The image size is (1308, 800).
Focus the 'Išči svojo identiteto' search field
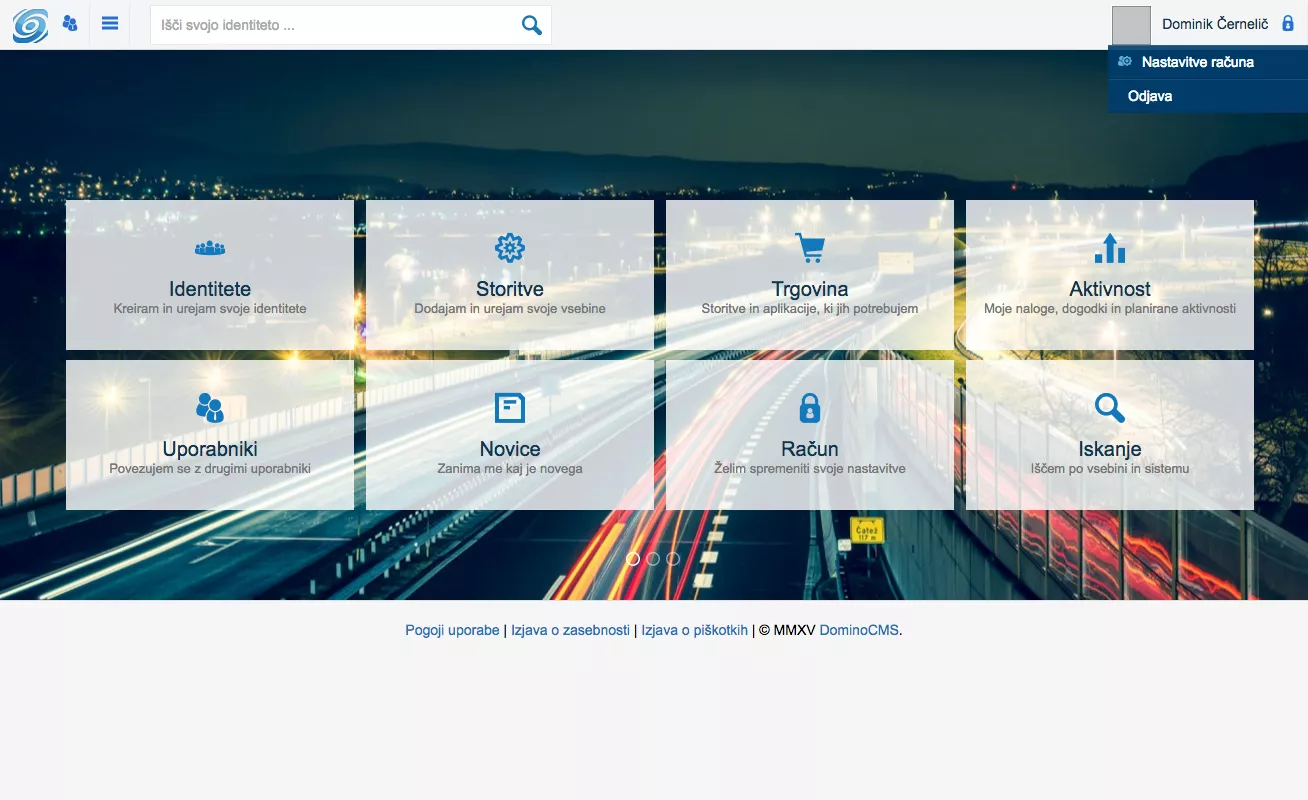click(335, 25)
